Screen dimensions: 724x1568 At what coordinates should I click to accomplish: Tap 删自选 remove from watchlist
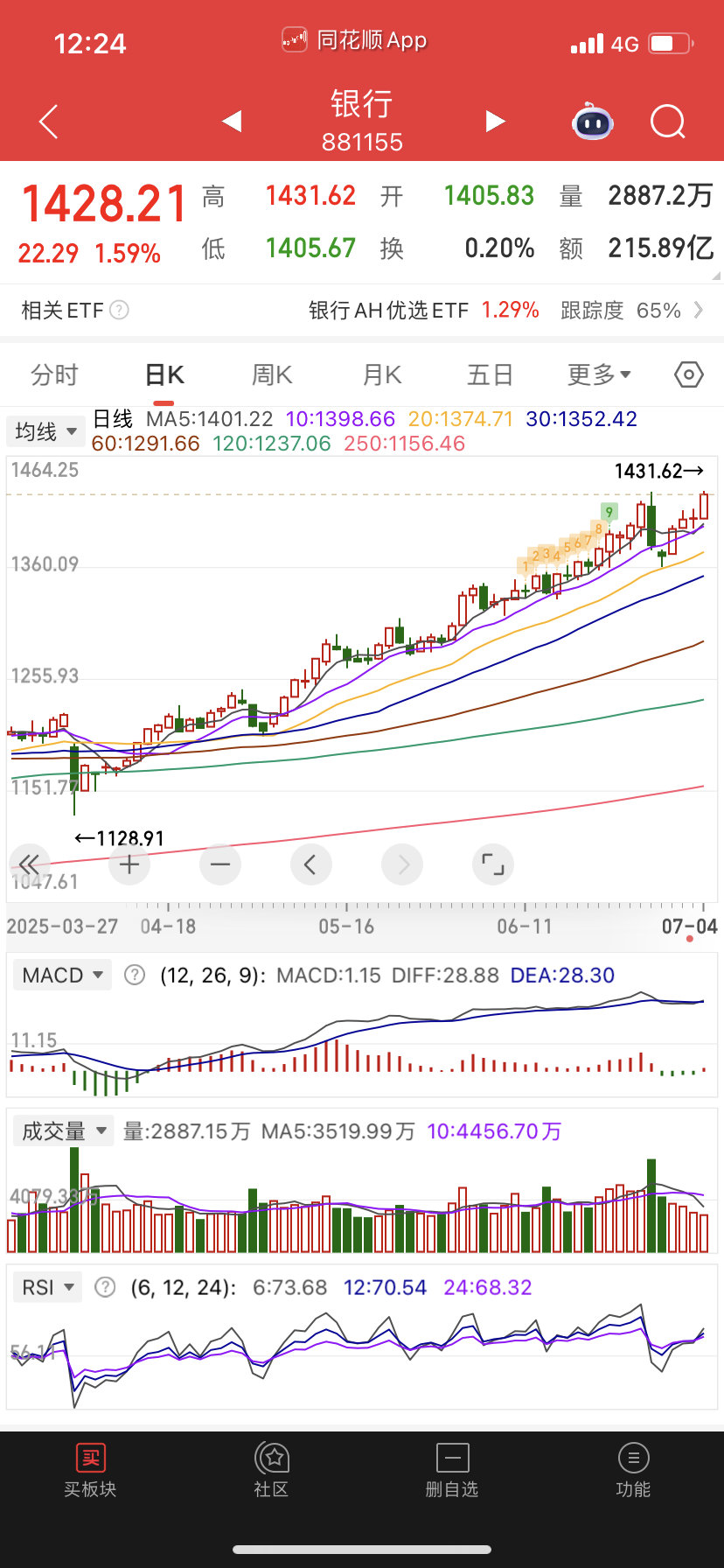click(x=452, y=1470)
